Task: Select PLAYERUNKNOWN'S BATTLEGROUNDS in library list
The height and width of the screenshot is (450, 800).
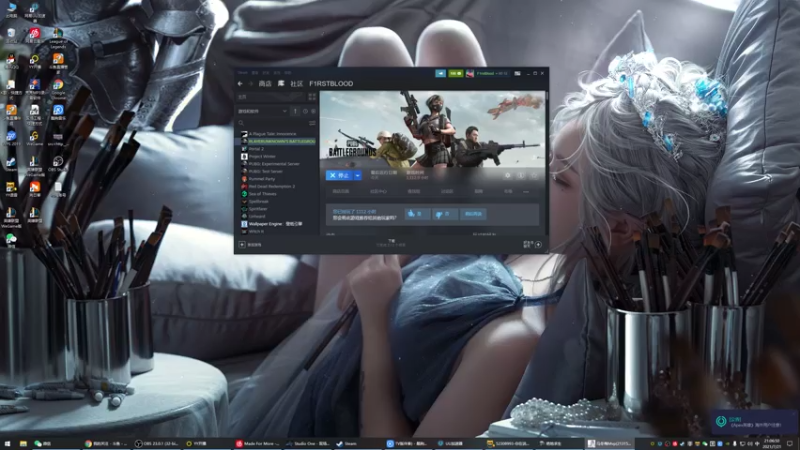Action: (278, 141)
